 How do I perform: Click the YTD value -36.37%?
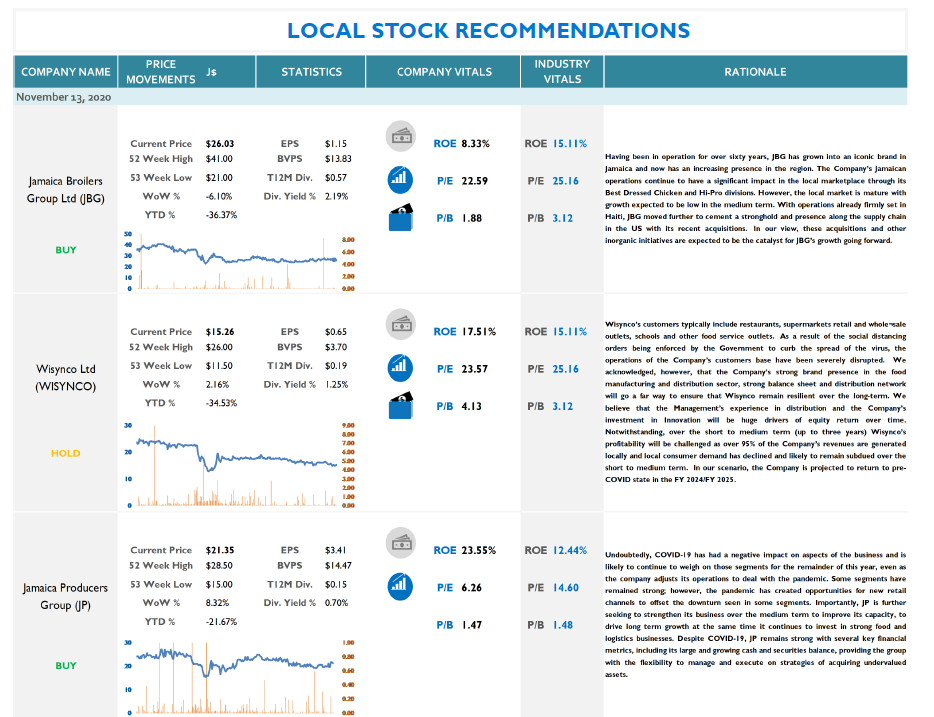(221, 215)
